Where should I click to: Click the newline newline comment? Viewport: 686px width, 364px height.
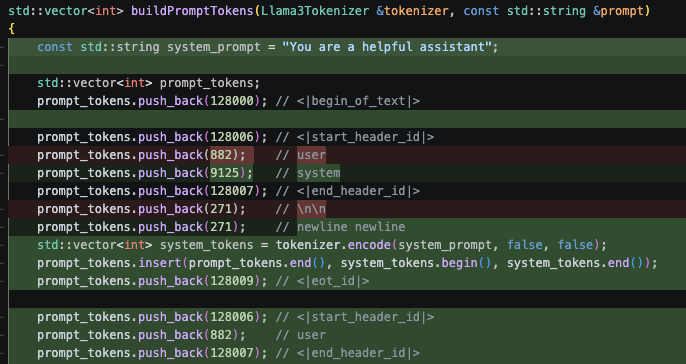351,227
